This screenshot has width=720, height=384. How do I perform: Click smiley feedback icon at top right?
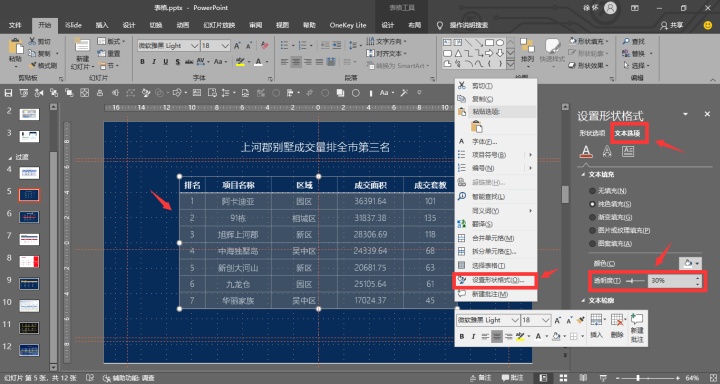coord(708,25)
